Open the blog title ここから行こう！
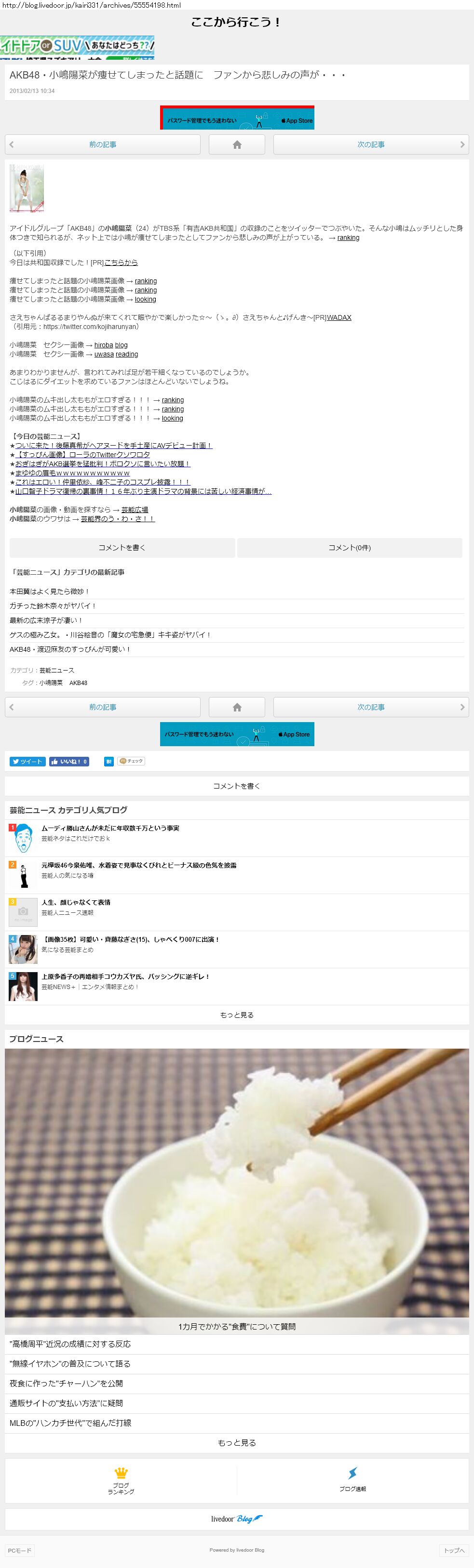This screenshot has height=1568, width=474. click(x=237, y=22)
